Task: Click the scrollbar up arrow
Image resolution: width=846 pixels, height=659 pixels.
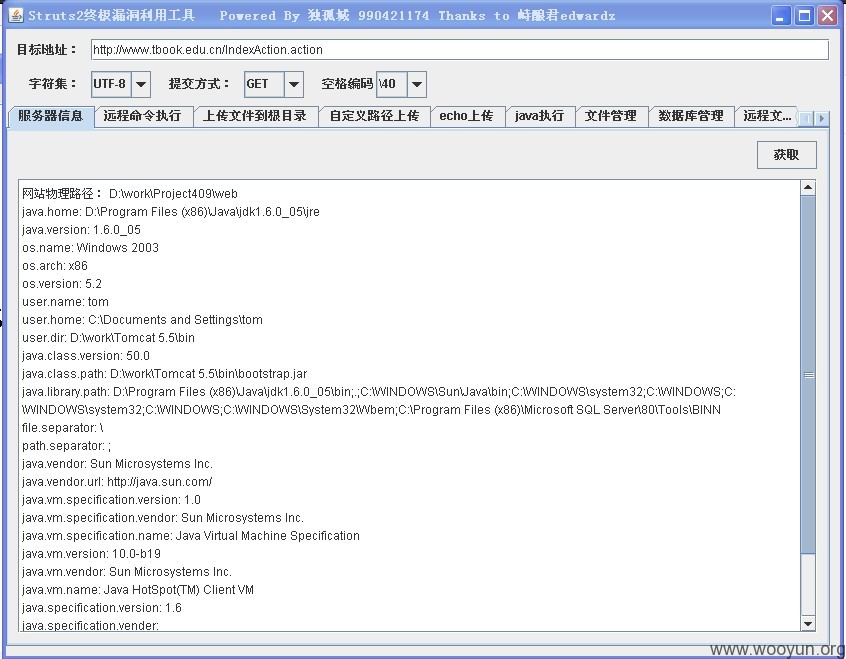Action: click(808, 187)
